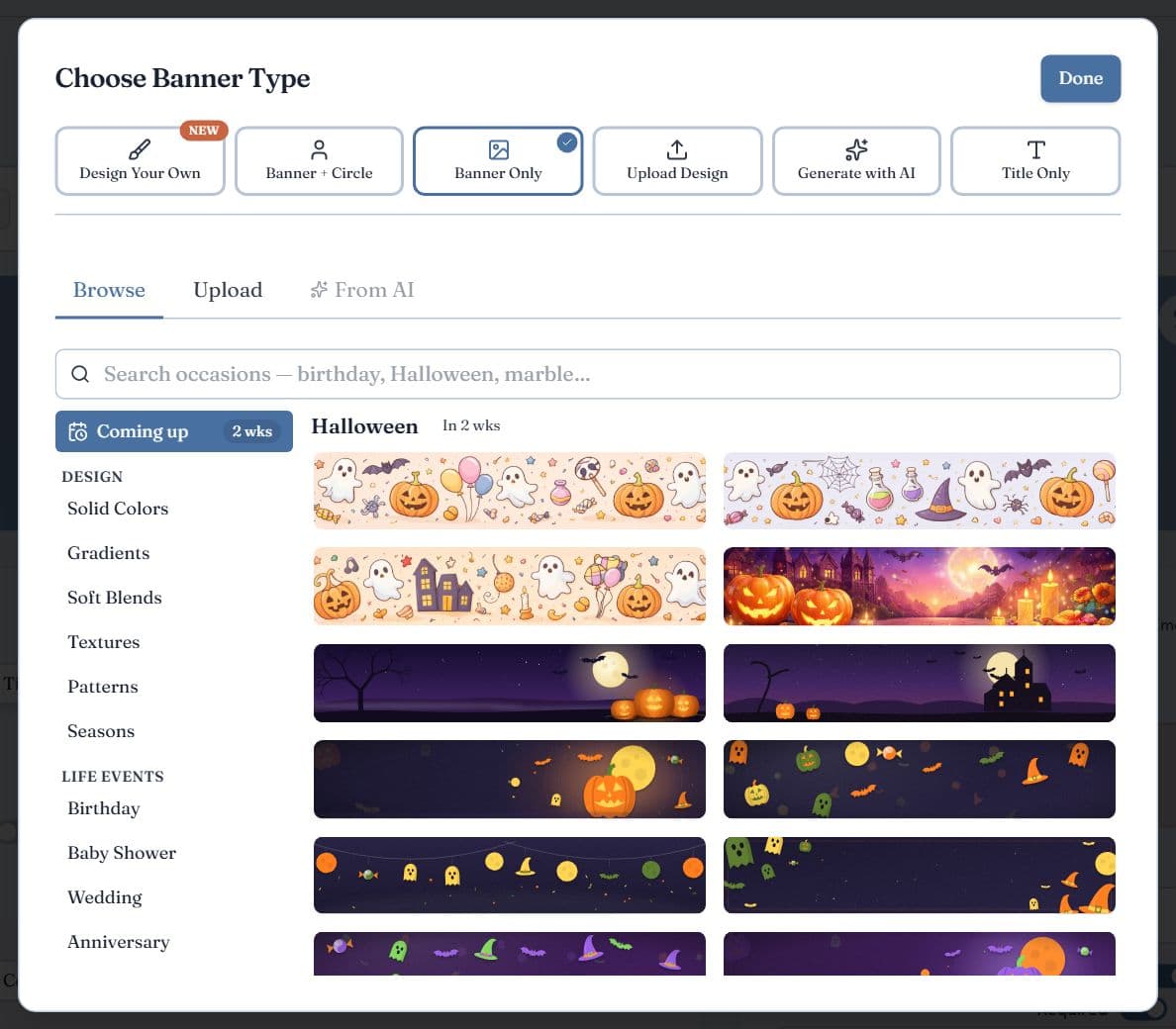Screen dimensions: 1176x1029
Task: Click the NEW badge on Design Your Own
Action: click(x=203, y=131)
